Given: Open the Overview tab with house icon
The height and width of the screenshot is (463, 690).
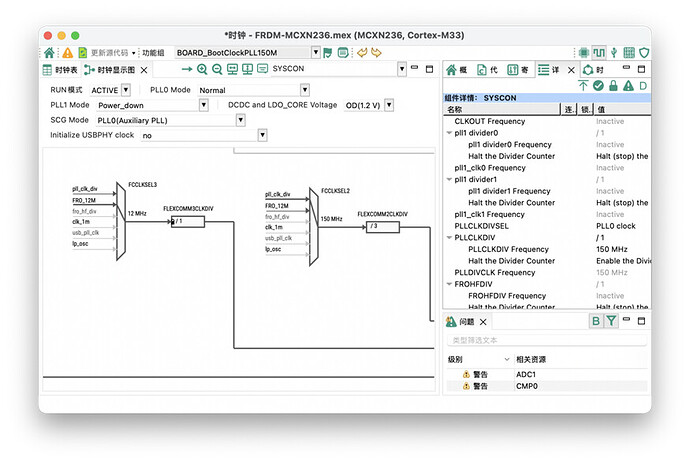Looking at the screenshot, I should 457,70.
